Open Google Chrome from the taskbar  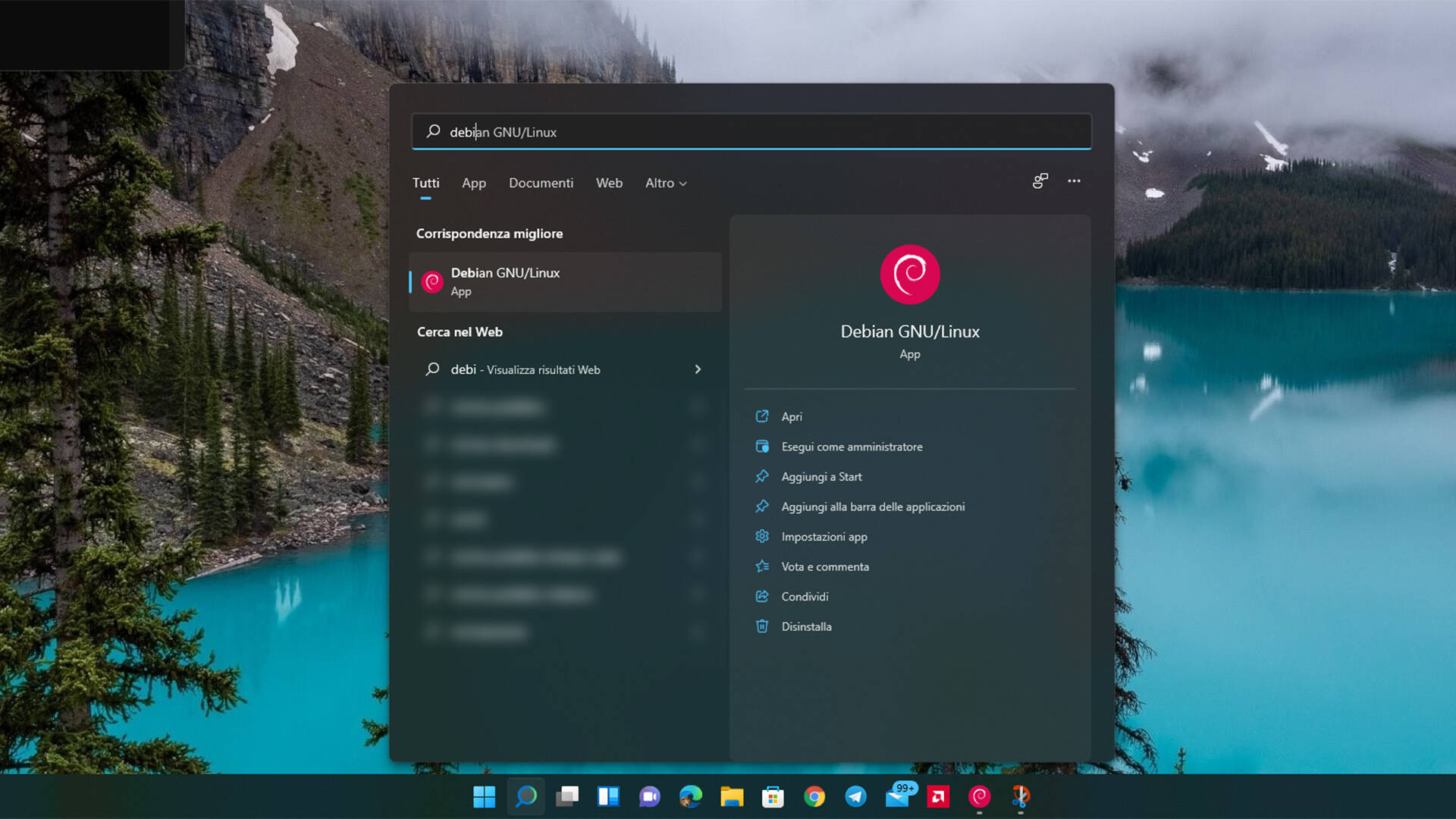tap(814, 797)
